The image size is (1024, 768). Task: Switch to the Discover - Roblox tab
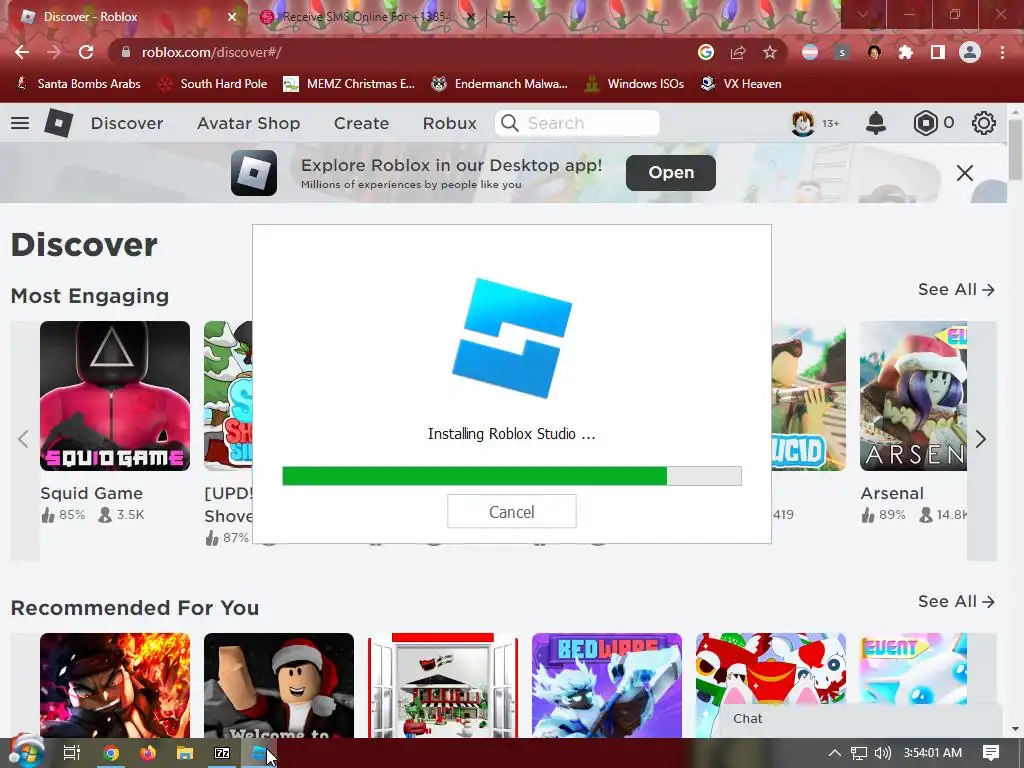(124, 16)
